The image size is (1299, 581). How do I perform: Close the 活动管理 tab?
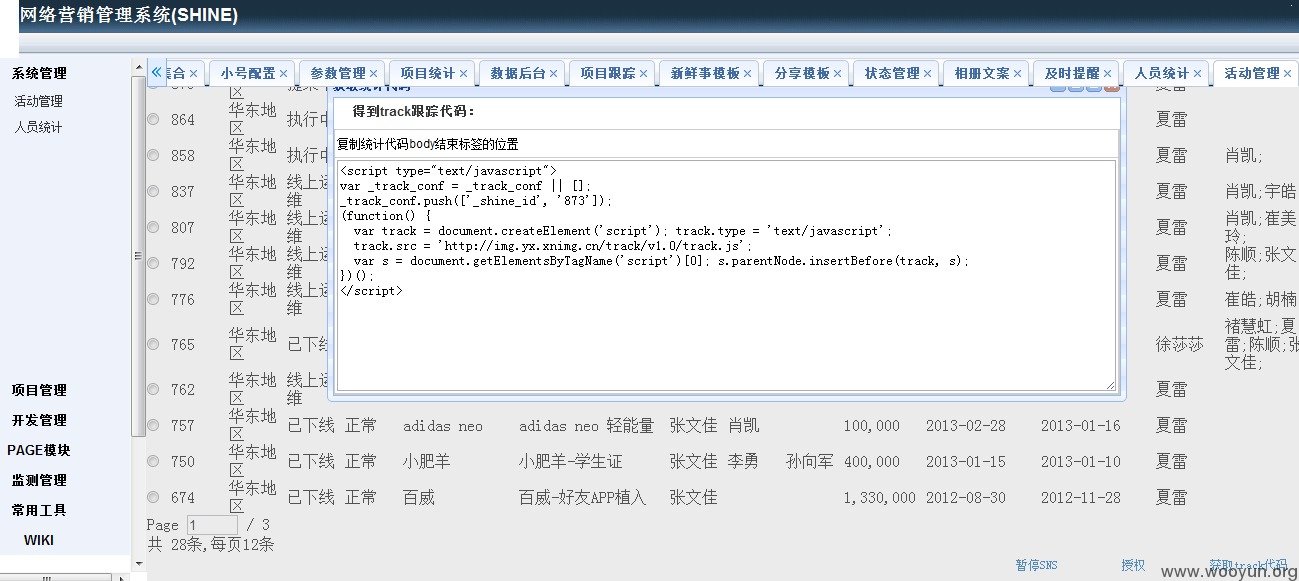[x=1288, y=73]
